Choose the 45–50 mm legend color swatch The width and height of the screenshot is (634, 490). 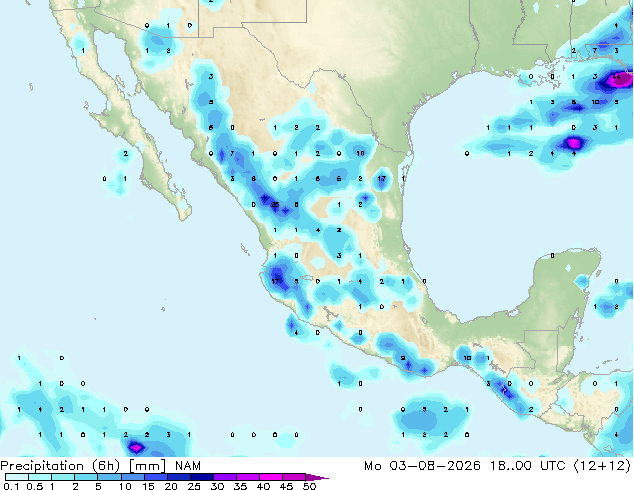click(294, 477)
